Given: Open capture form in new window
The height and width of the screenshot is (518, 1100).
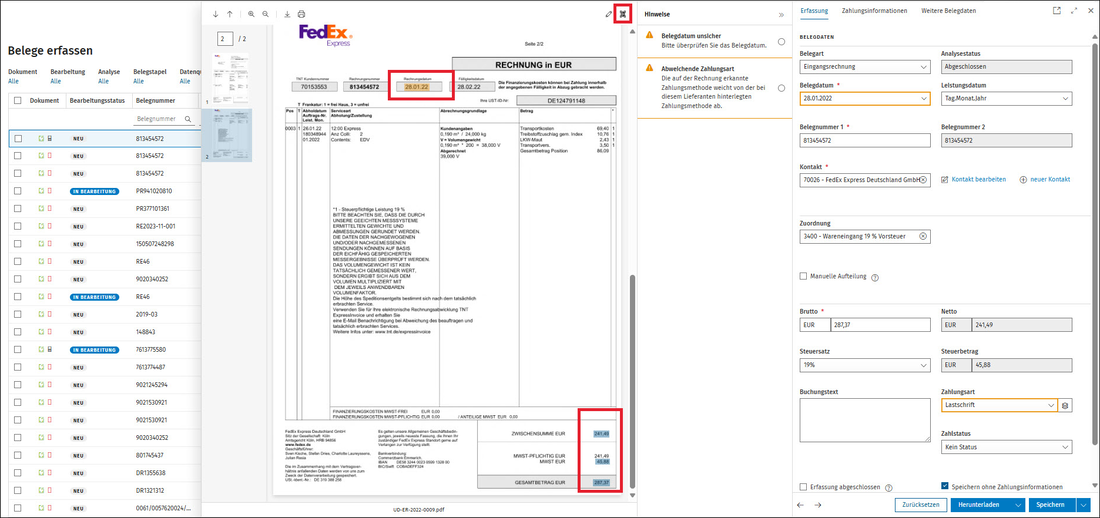Looking at the screenshot, I should [x=1057, y=11].
